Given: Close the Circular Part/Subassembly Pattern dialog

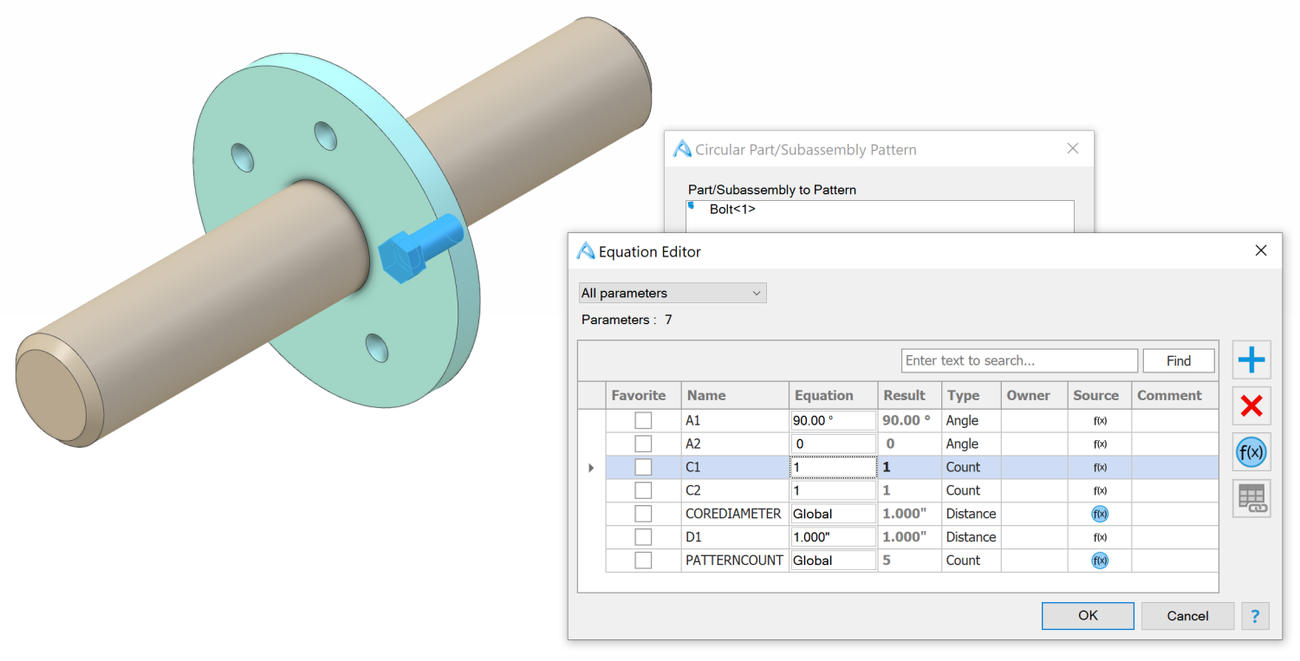Looking at the screenshot, I should (x=1072, y=149).
